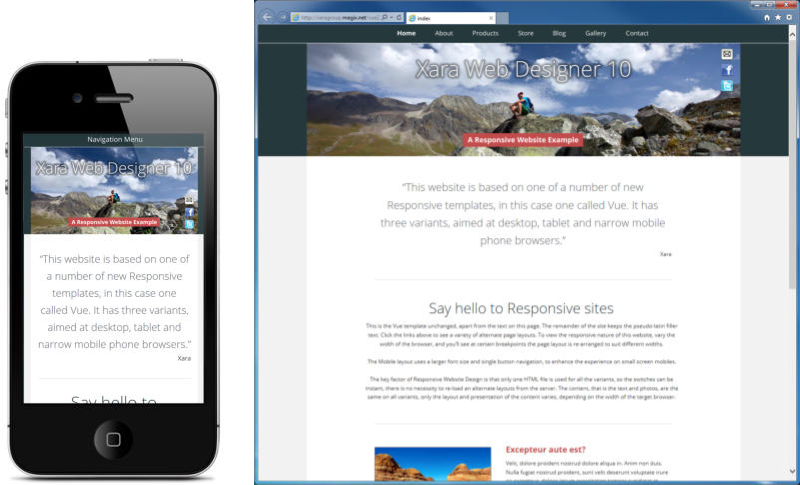The width and height of the screenshot is (800, 485).
Task: Select the index browser tab
Action: coord(451,18)
